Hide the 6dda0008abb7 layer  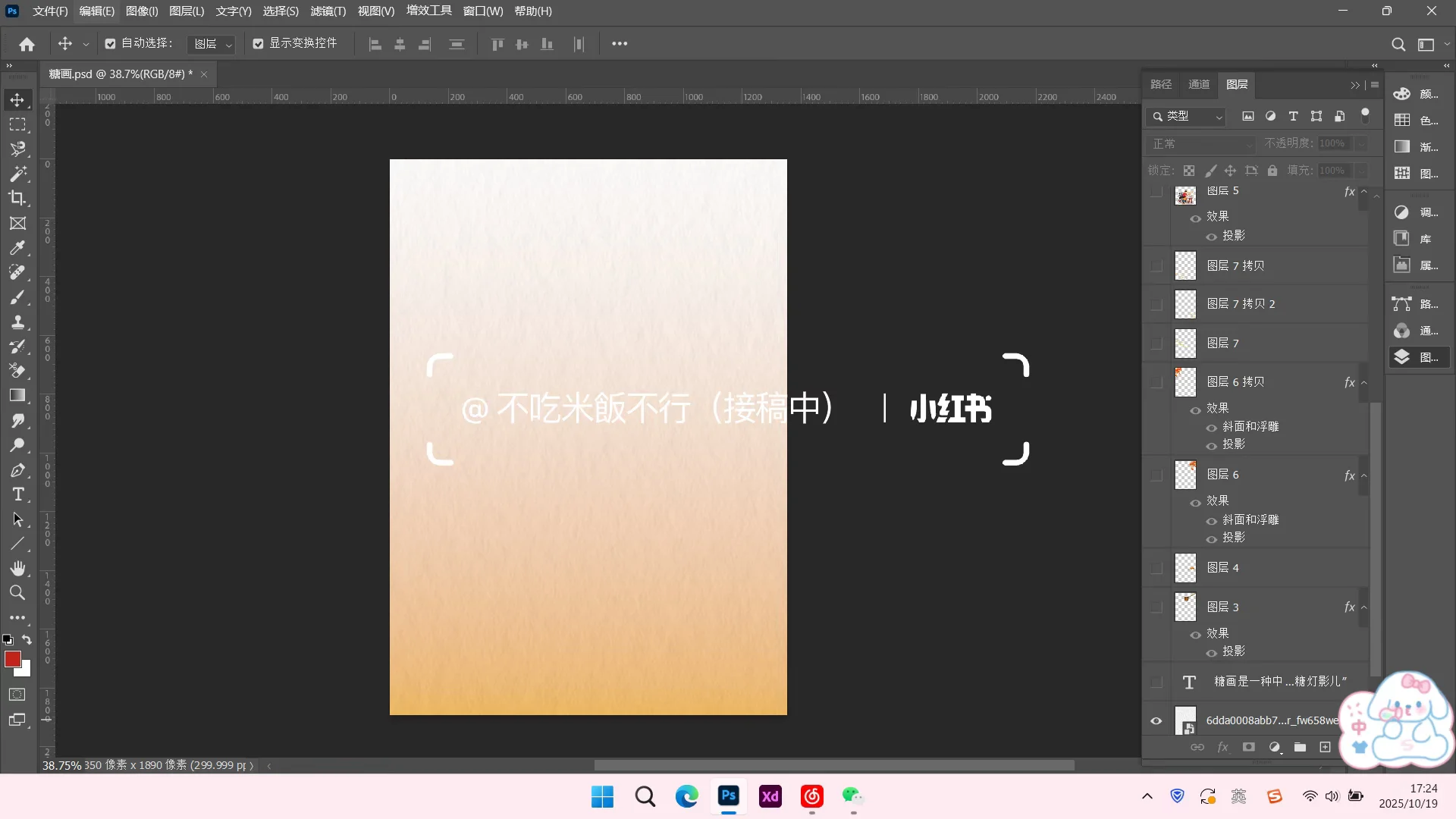click(1156, 720)
